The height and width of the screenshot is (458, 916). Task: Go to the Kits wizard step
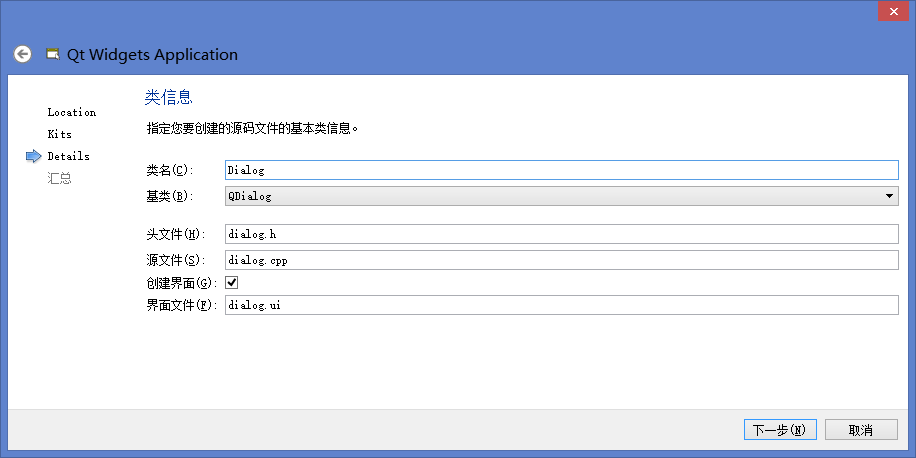click(59, 134)
